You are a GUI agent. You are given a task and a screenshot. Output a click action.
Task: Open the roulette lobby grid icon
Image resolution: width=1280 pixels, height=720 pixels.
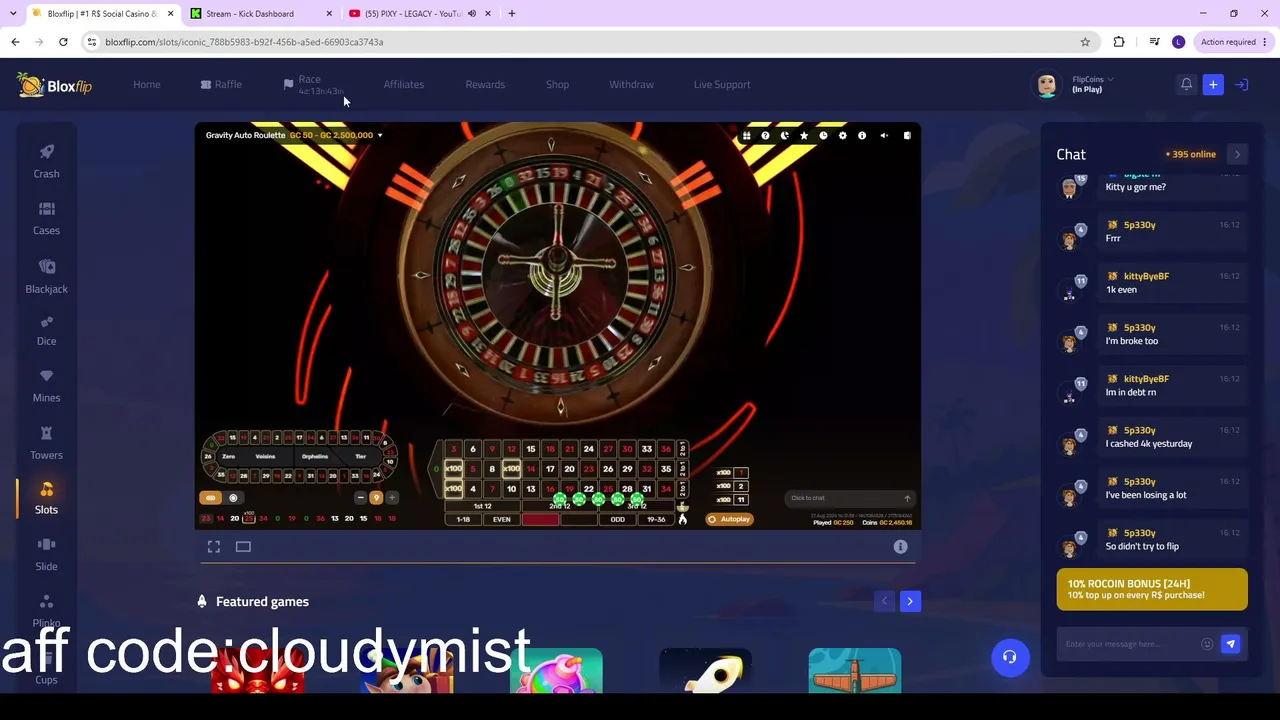(746, 136)
